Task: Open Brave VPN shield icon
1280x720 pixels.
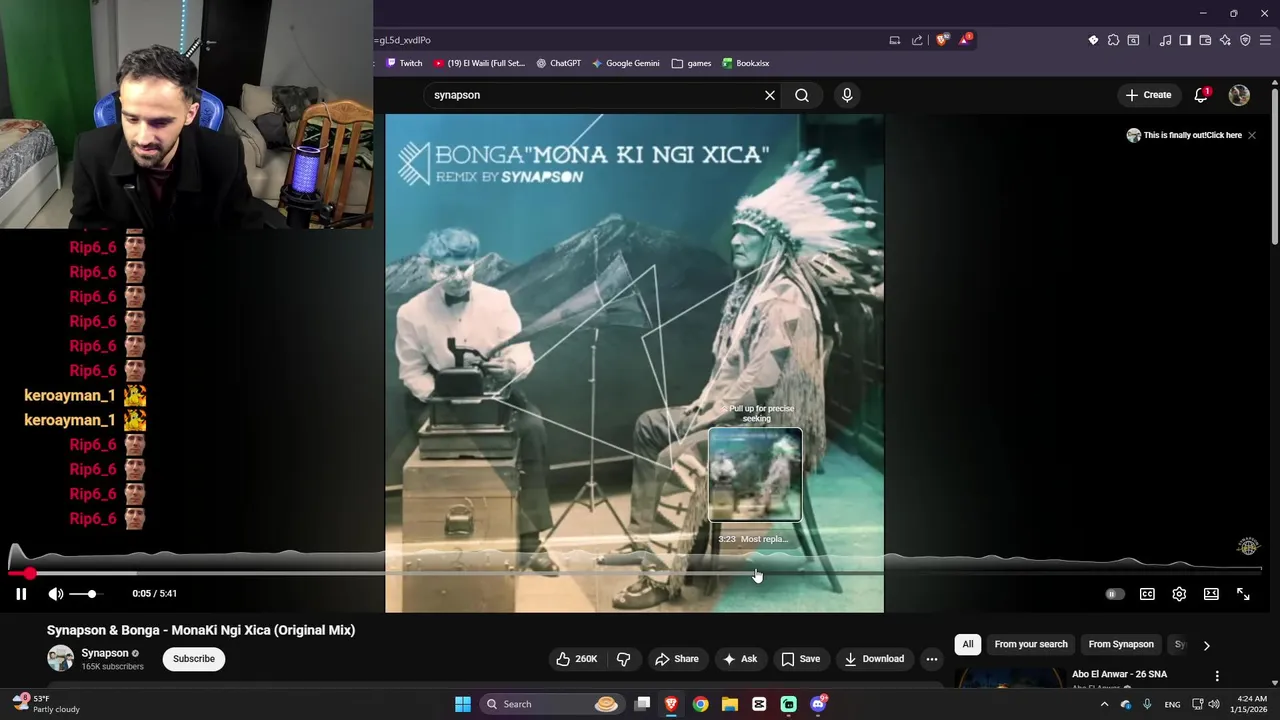Action: click(x=1245, y=40)
